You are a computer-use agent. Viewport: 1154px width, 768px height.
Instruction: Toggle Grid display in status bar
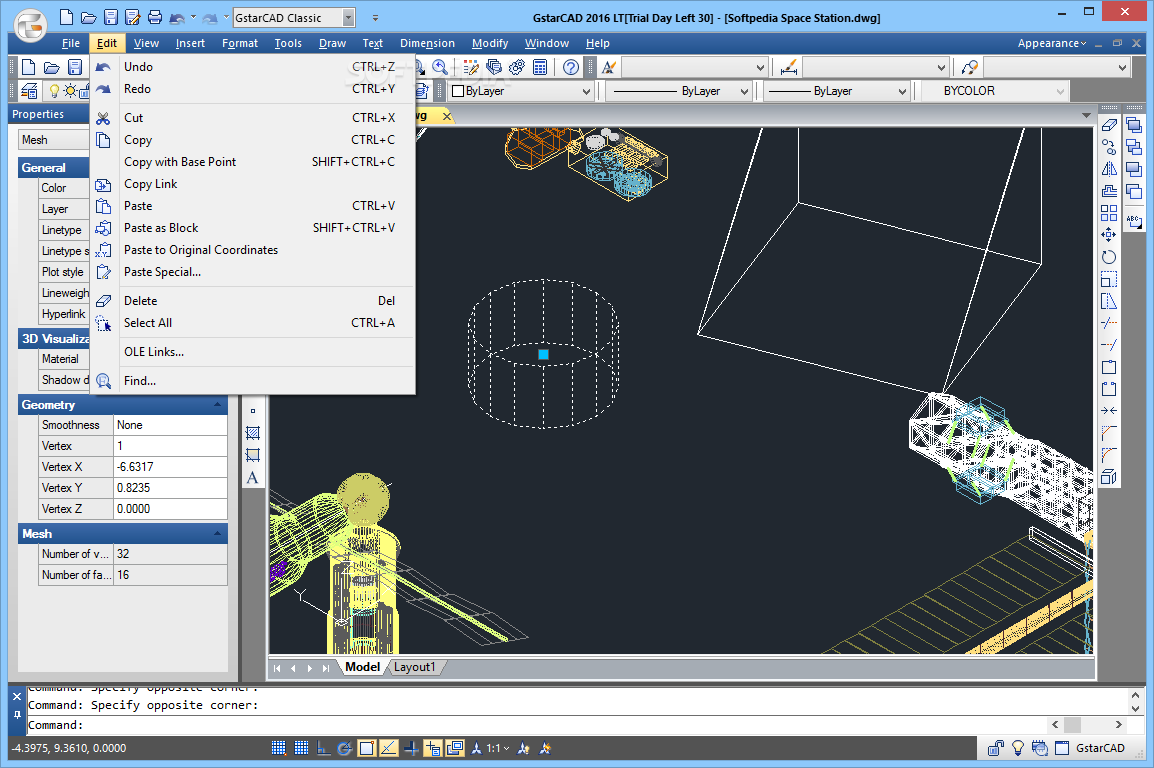[x=301, y=748]
